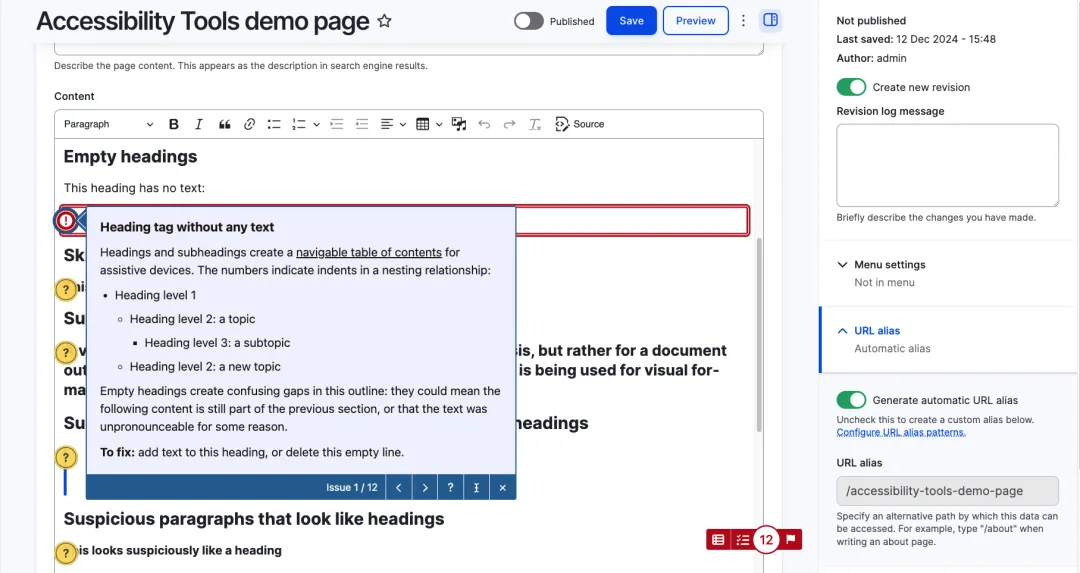The width and height of the screenshot is (1080, 573).
Task: Open 'Configure URL alias patterns' link
Action: pos(901,432)
